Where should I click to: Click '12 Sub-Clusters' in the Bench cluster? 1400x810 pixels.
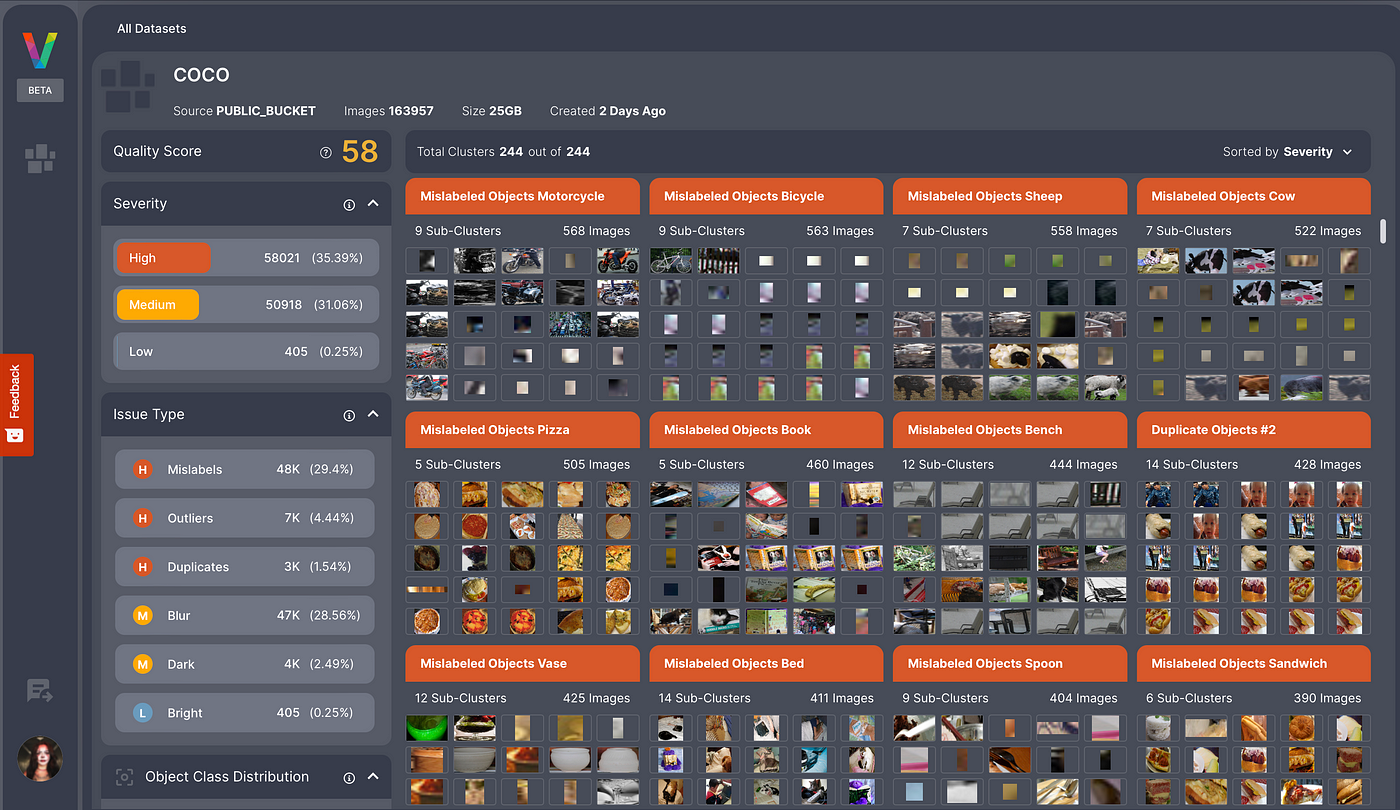(948, 465)
